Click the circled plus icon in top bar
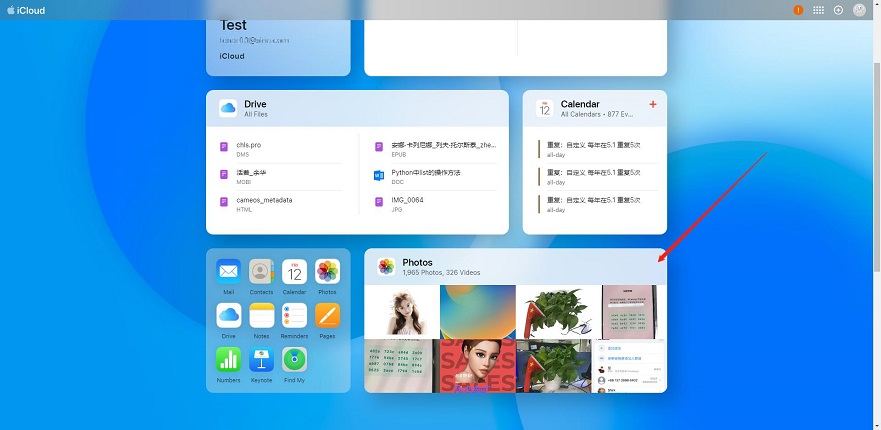Screen dimensions: 881x430 [x=838, y=10]
